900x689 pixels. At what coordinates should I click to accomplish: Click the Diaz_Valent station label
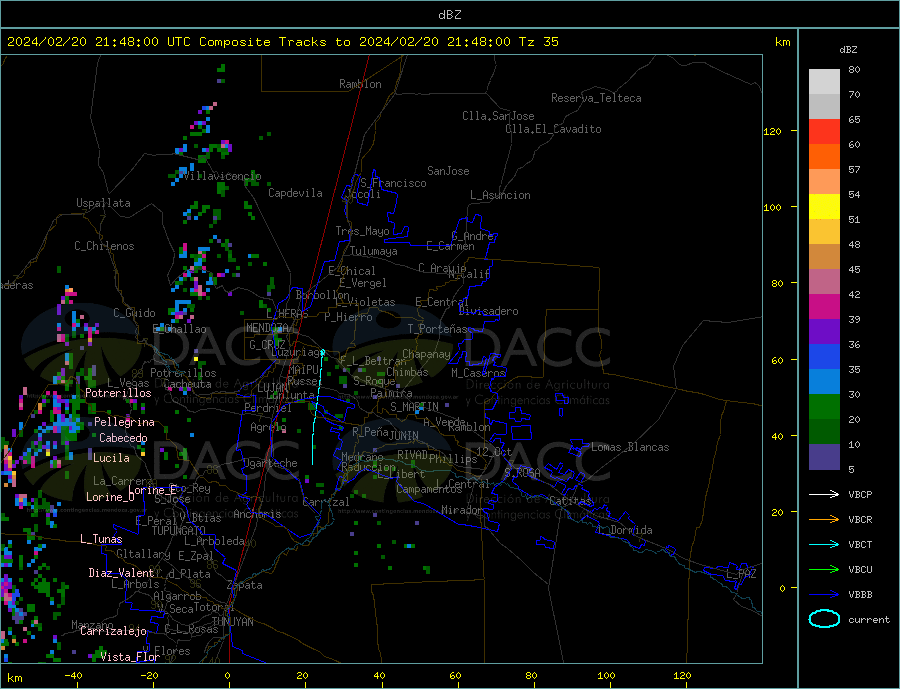(121, 573)
